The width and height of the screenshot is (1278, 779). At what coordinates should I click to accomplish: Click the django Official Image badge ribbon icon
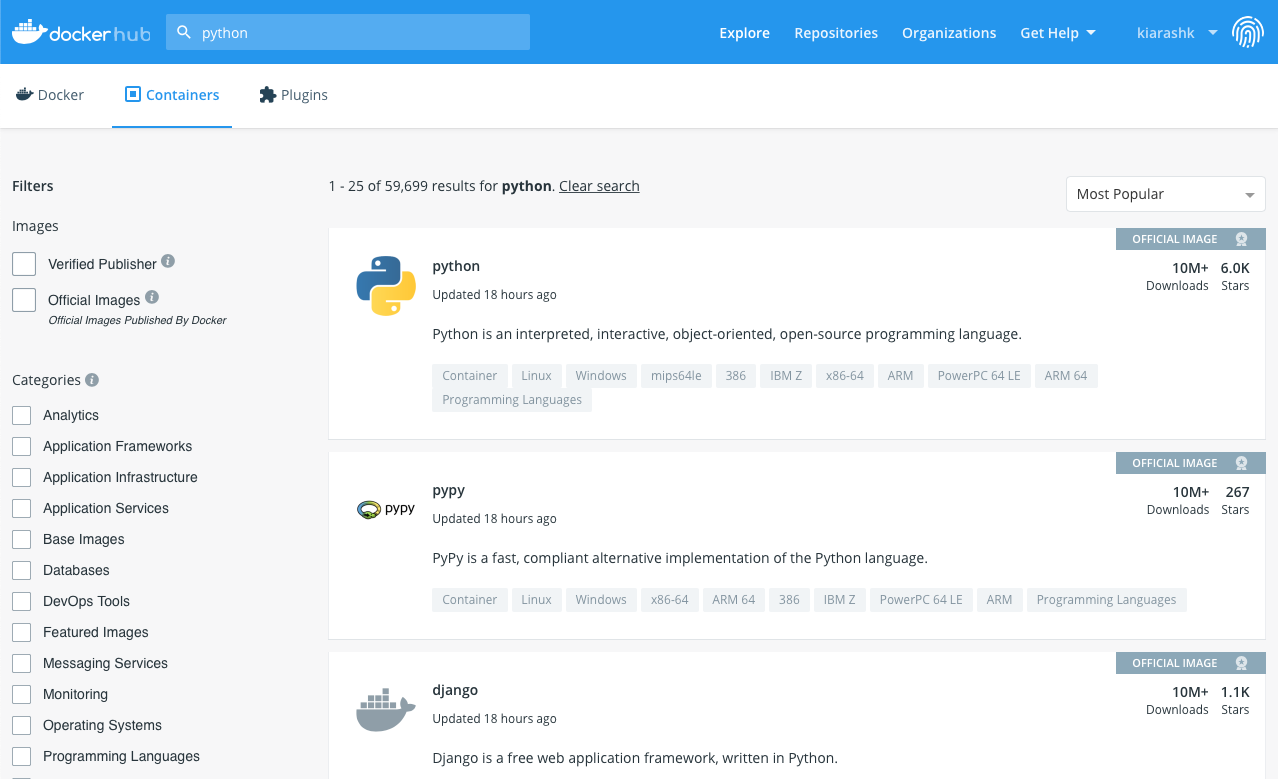coord(1241,663)
